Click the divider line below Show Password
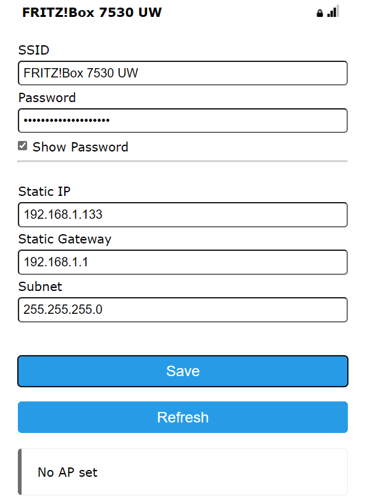Screen dimensions: 369x502 [x=183, y=161]
